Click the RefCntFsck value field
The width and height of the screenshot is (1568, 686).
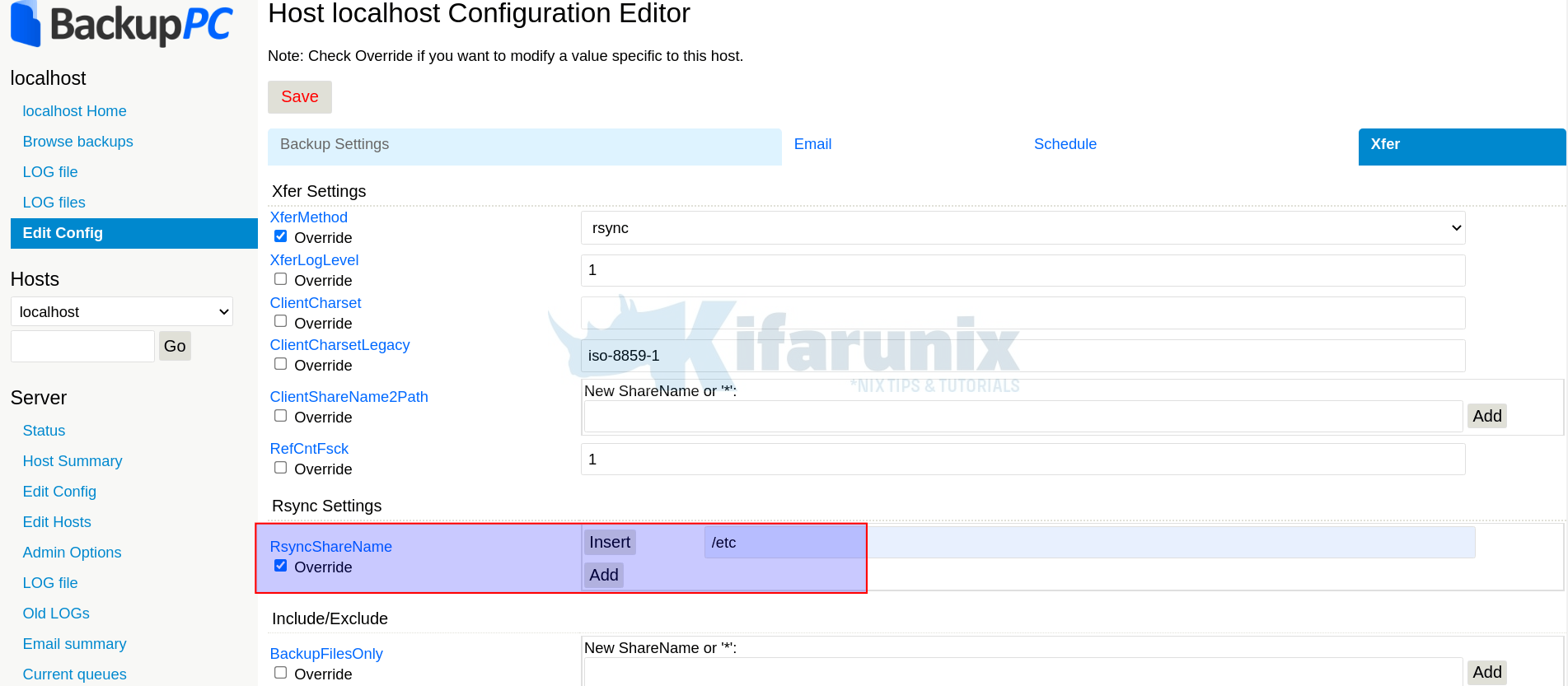tap(1023, 460)
